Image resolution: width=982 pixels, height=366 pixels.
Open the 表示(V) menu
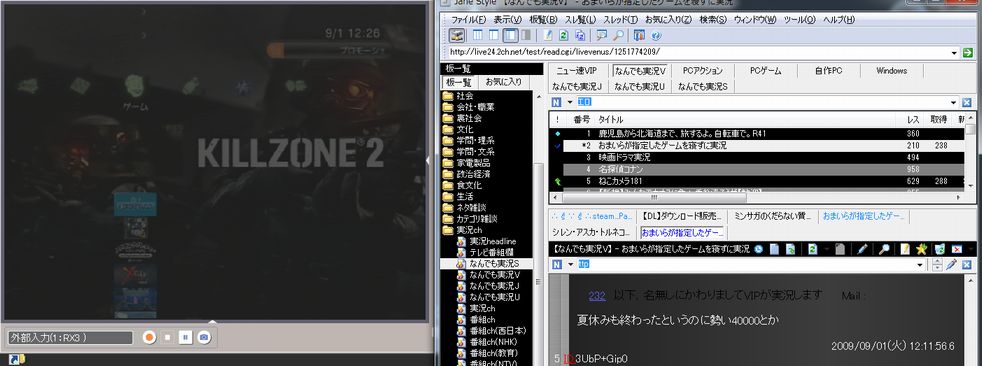pyautogui.click(x=507, y=20)
